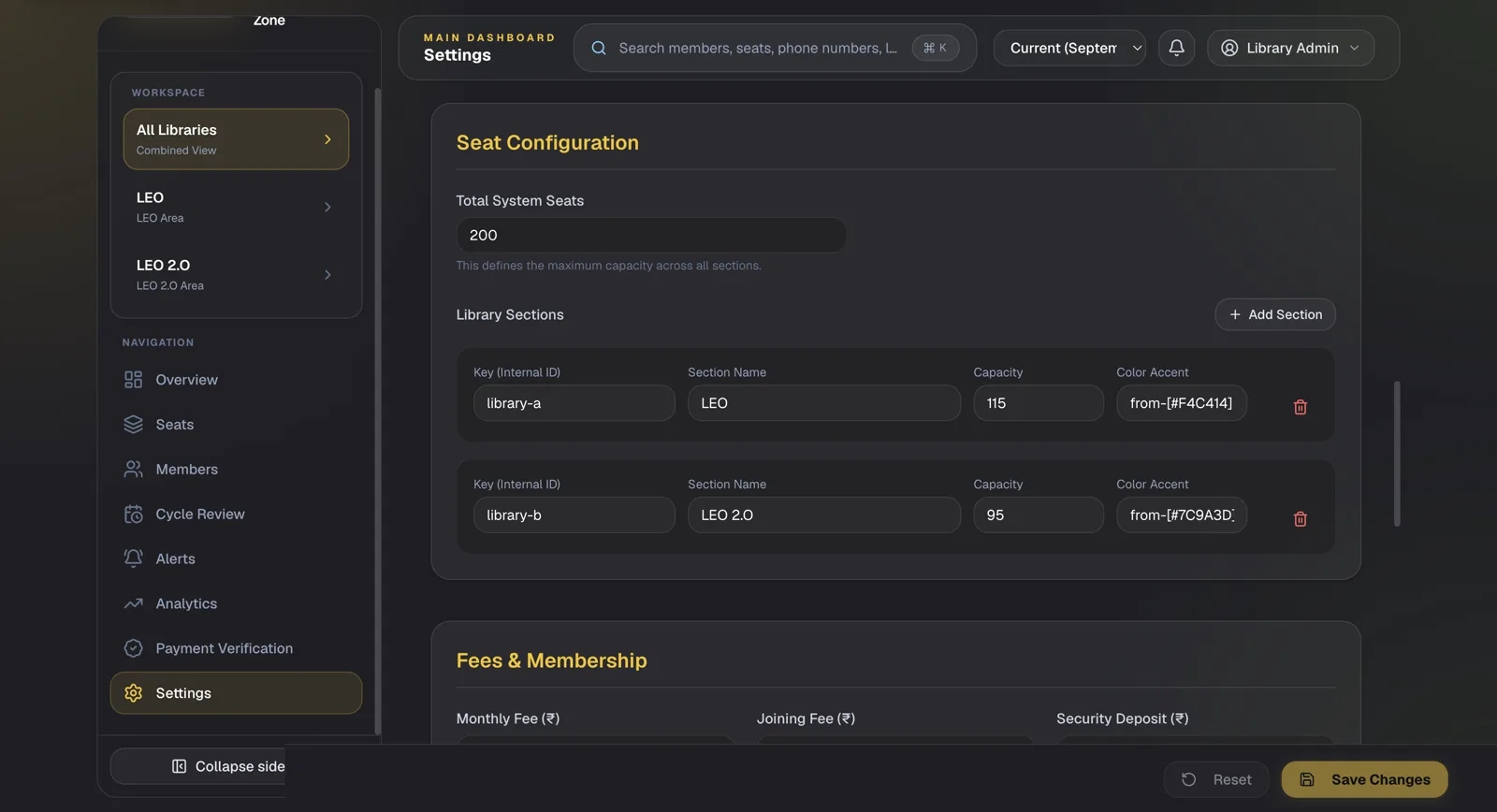Click the Seats layers icon

click(133, 425)
